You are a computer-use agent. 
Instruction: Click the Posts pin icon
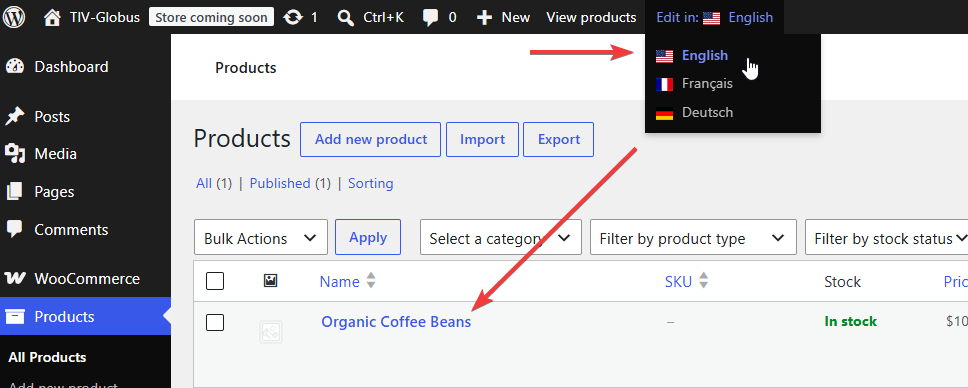14,117
